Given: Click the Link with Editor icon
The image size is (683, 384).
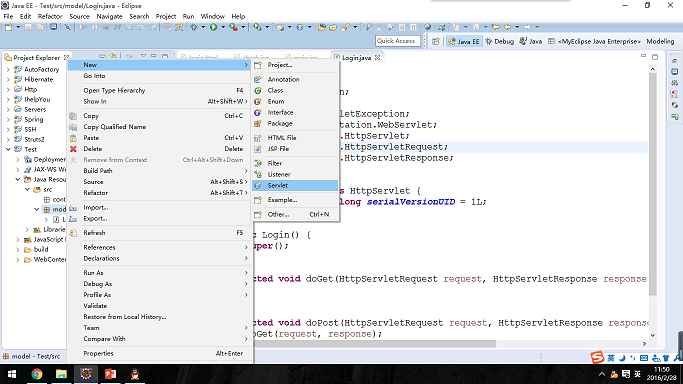Looking at the screenshot, I should point(113,57).
